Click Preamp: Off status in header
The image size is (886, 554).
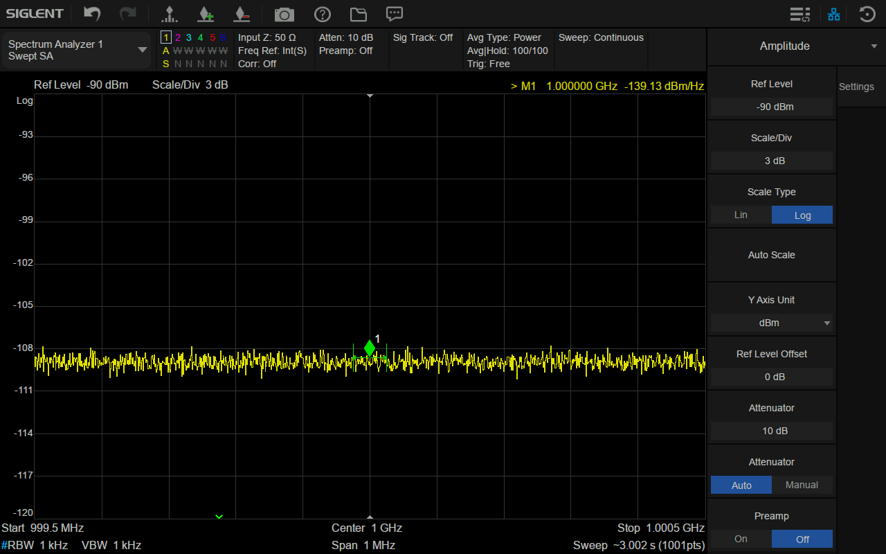coord(346,51)
